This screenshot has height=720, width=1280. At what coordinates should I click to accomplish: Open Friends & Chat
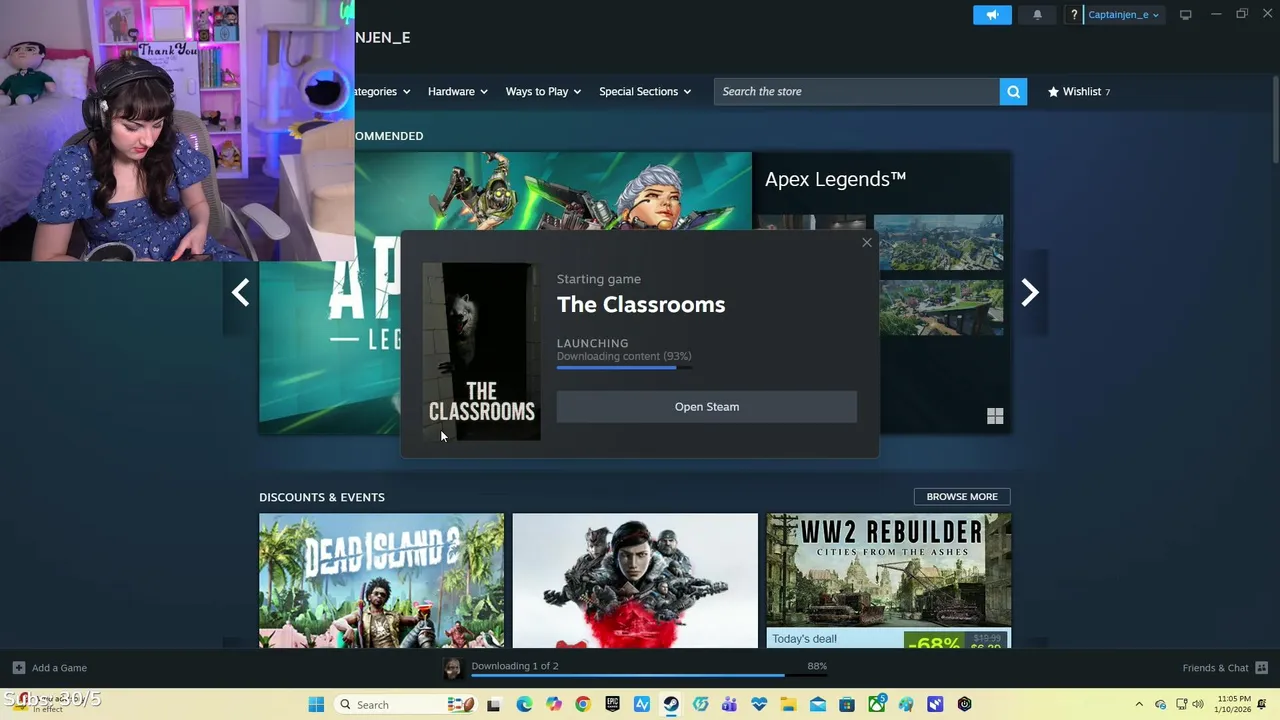click(x=1225, y=668)
